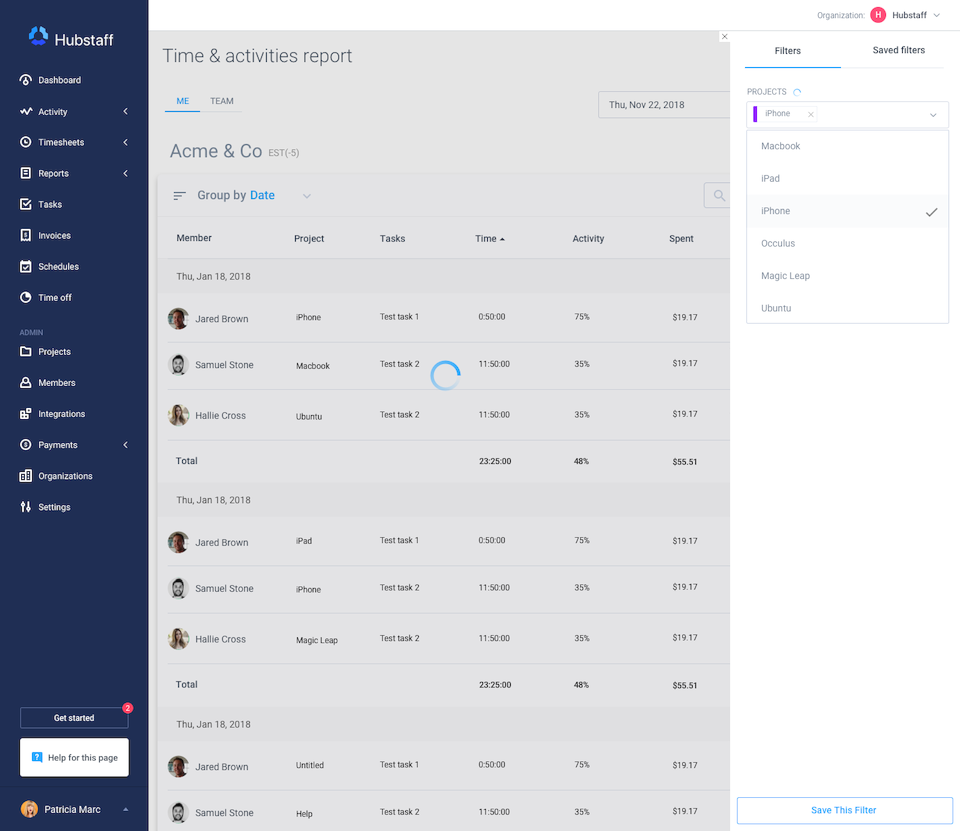Image resolution: width=960 pixels, height=831 pixels.
Task: Deselect the checked iPhone option
Action: click(847, 211)
